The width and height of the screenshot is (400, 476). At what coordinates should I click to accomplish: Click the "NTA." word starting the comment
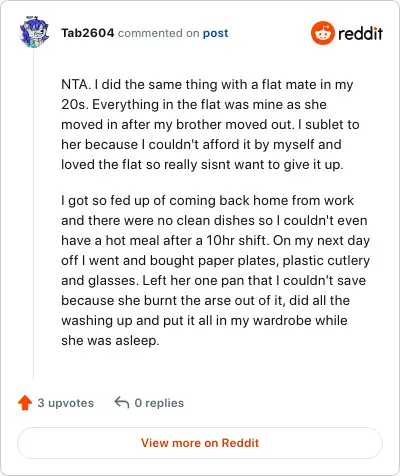76,84
